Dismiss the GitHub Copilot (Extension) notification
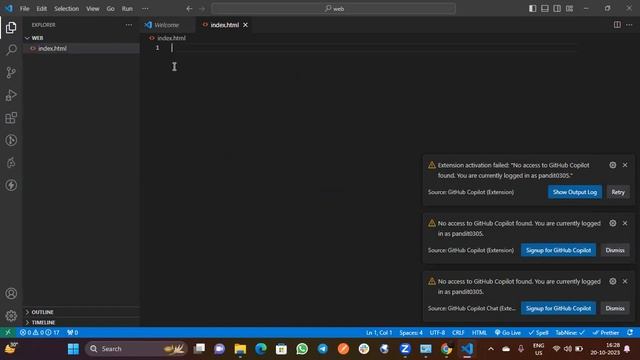Image resolution: width=640 pixels, height=360 pixels. (x=615, y=250)
